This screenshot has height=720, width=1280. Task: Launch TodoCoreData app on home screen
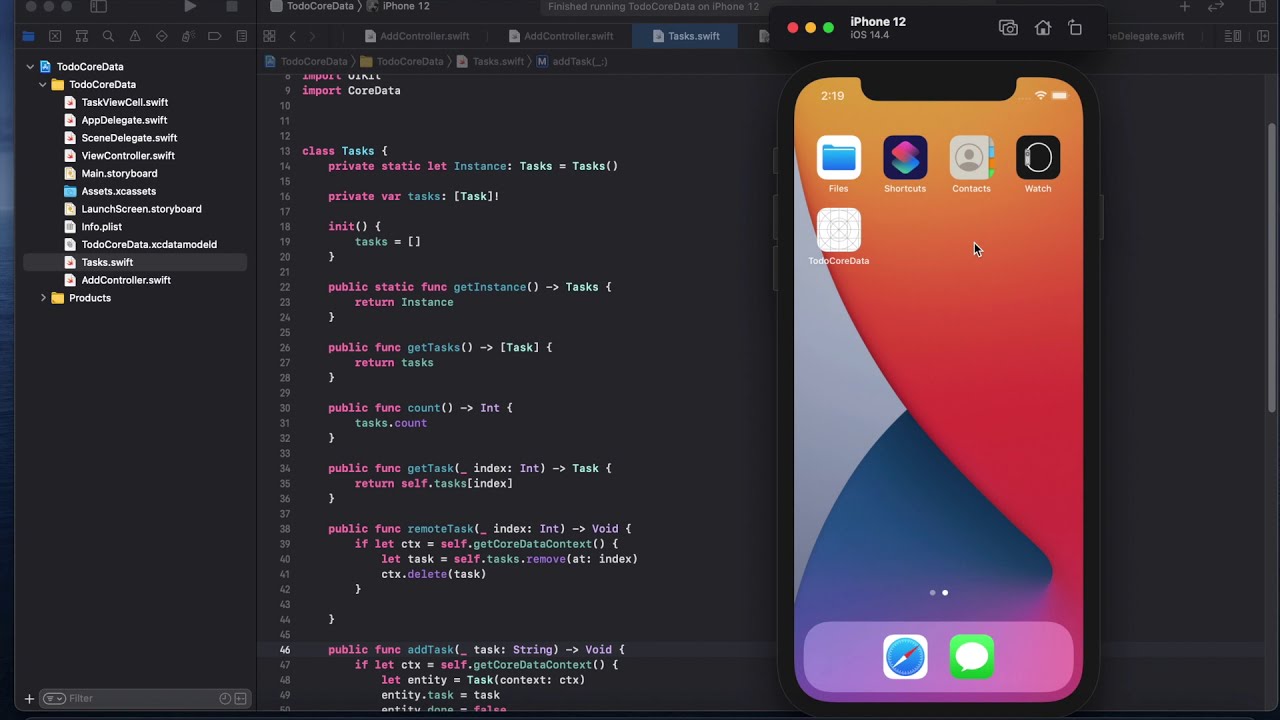click(x=838, y=230)
